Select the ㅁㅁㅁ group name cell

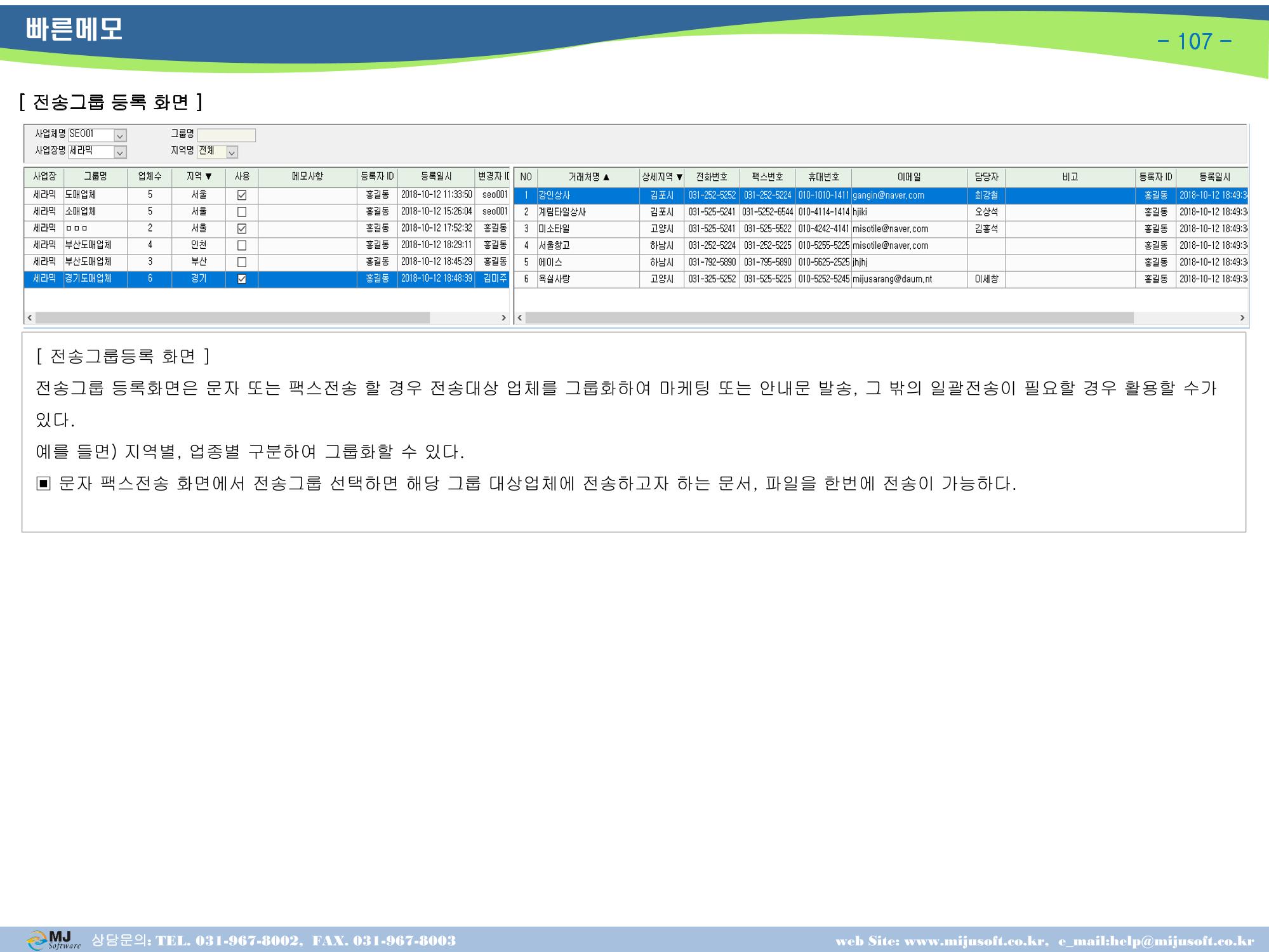[x=95, y=228]
